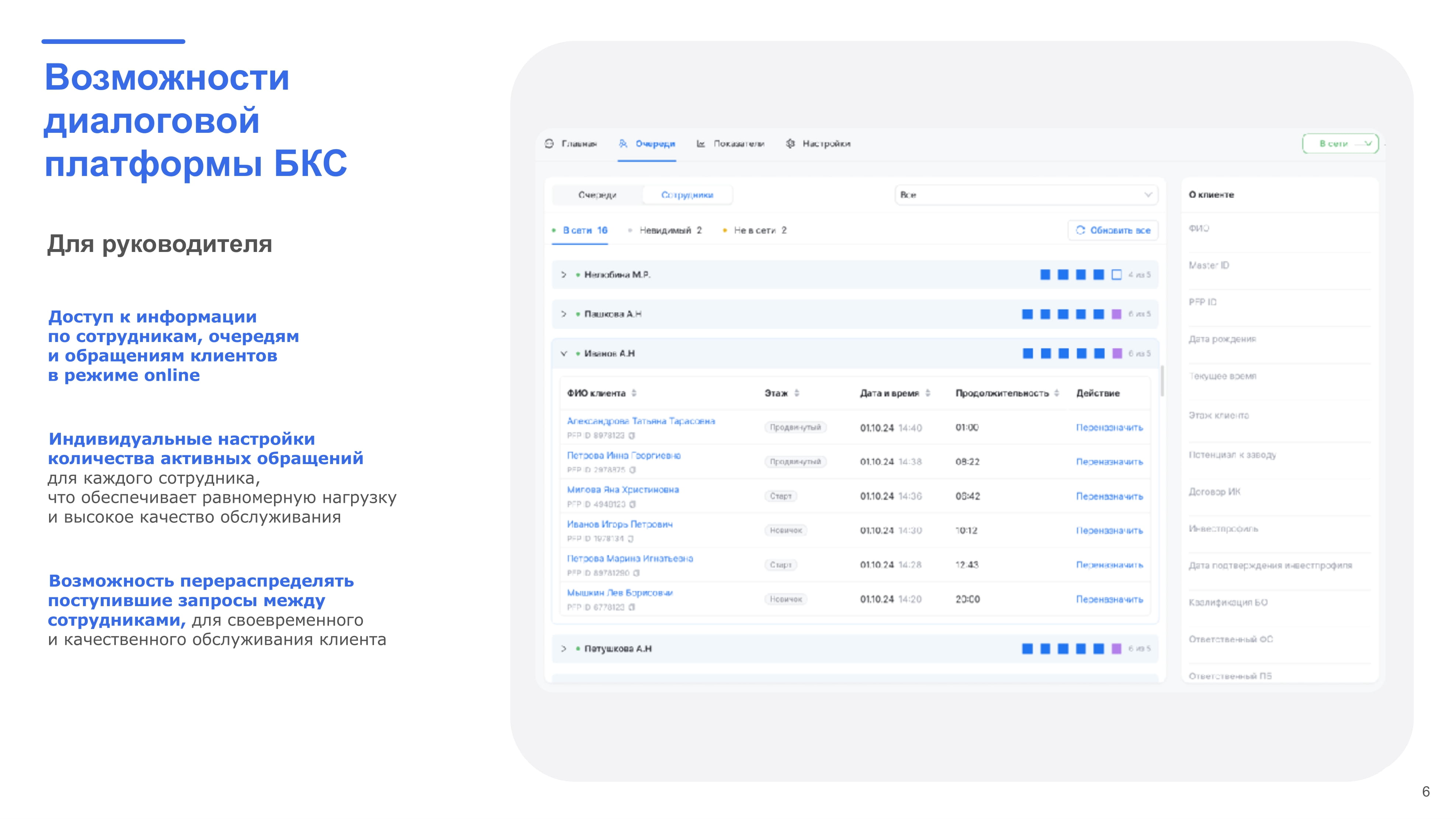
Task: Switch to the Очереди top navigation tab
Action: pos(646,144)
